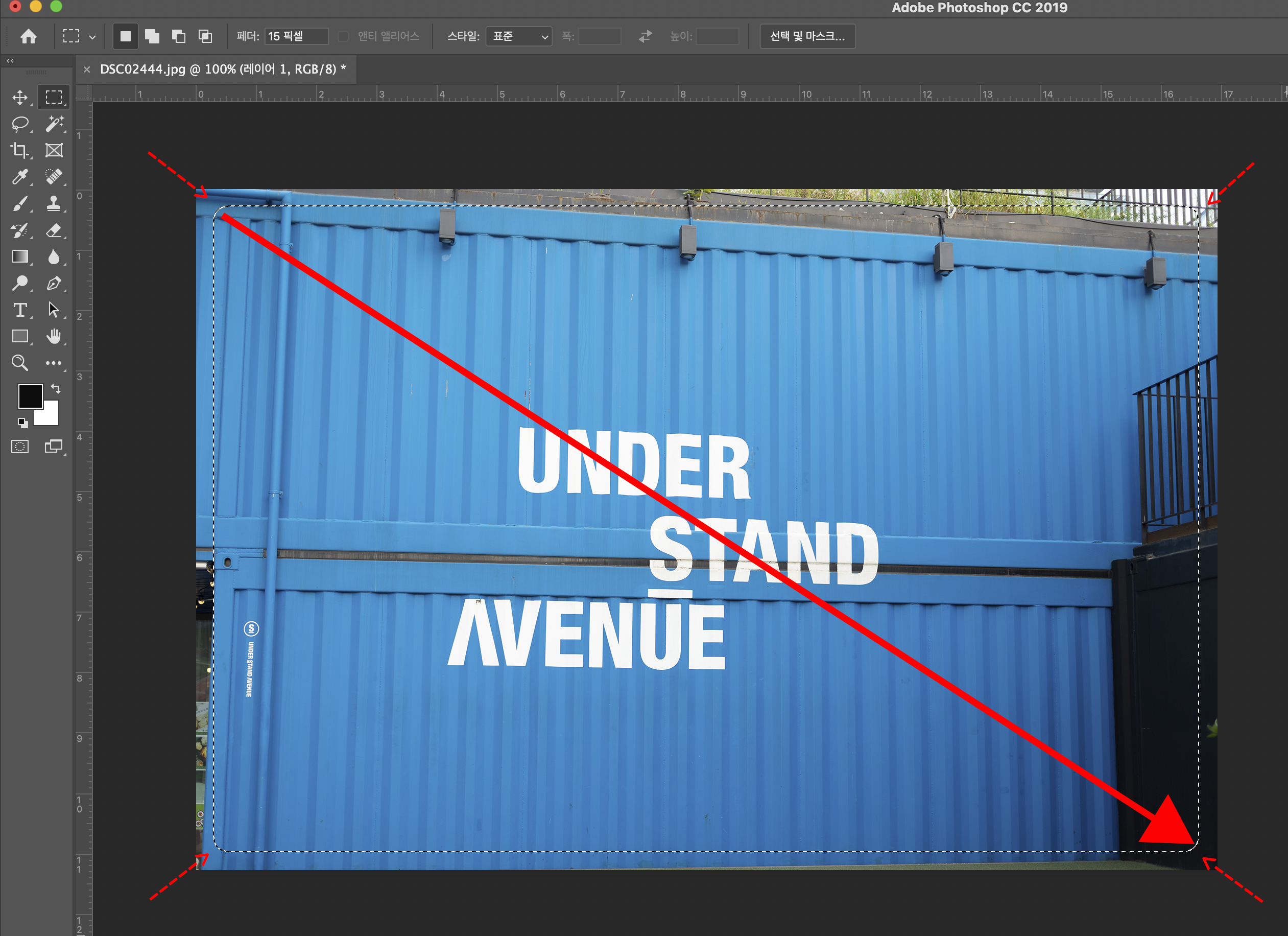1288x936 pixels.
Task: Choose Add to selection mode
Action: 152,36
